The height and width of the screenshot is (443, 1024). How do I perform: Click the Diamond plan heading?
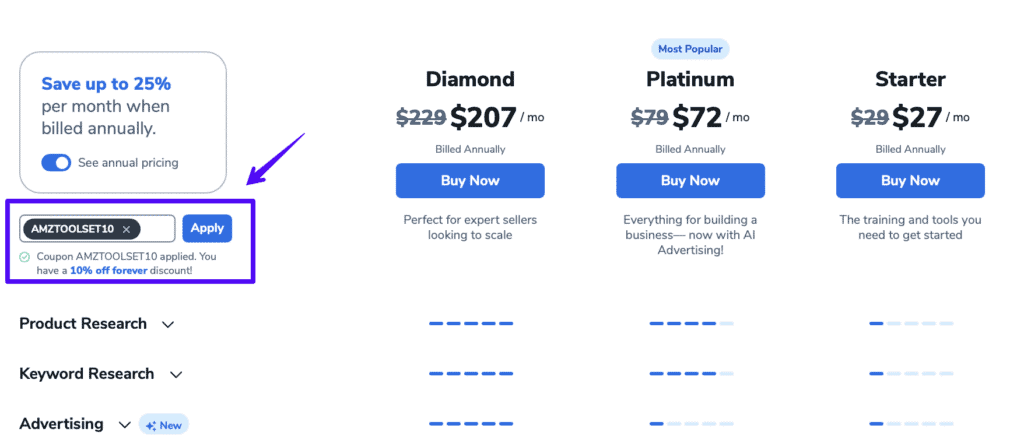[x=470, y=79]
